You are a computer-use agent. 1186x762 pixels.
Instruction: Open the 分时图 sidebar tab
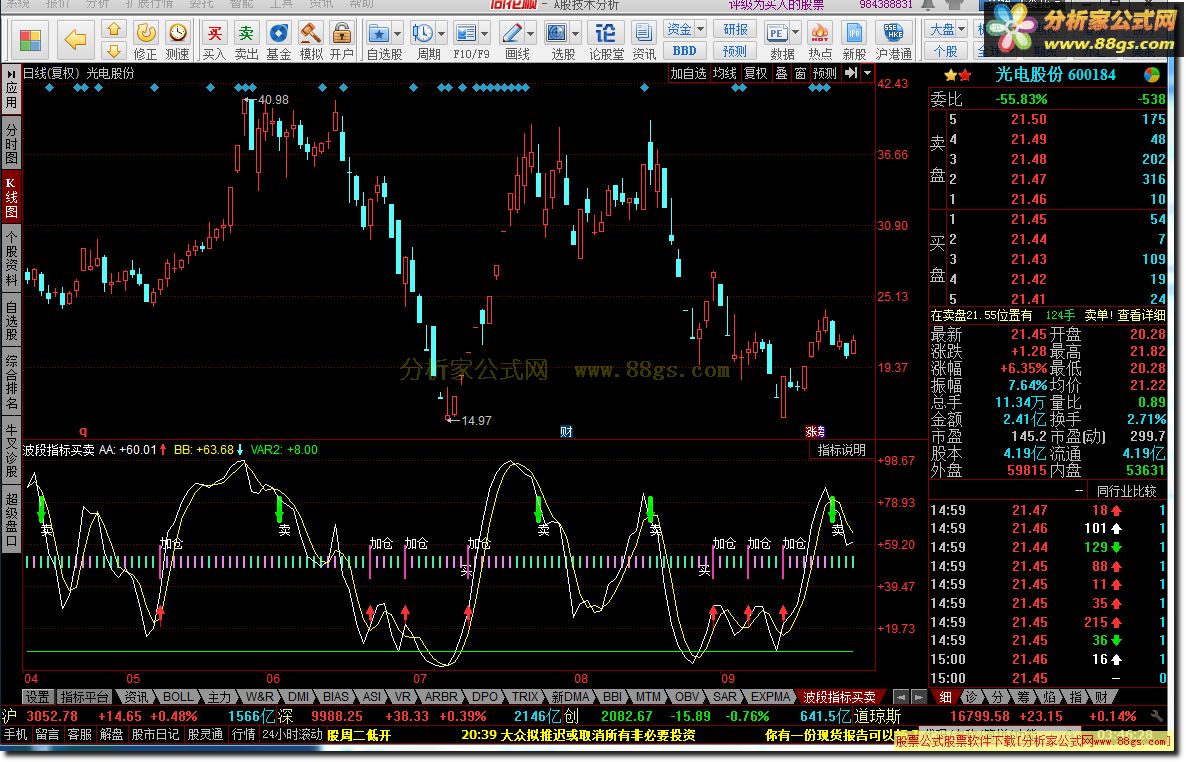[x=11, y=142]
